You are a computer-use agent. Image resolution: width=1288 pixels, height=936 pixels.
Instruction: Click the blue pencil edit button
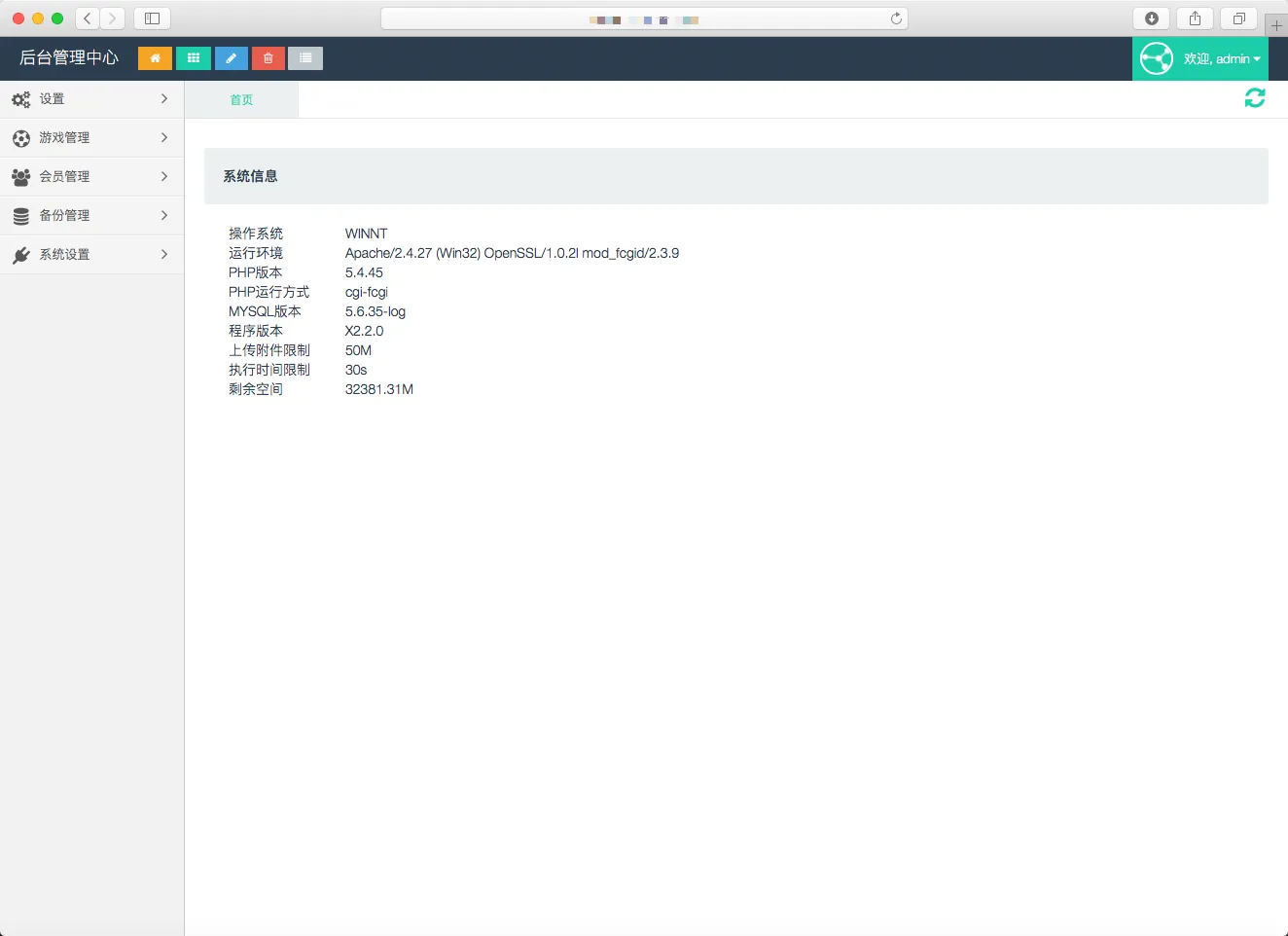click(231, 58)
